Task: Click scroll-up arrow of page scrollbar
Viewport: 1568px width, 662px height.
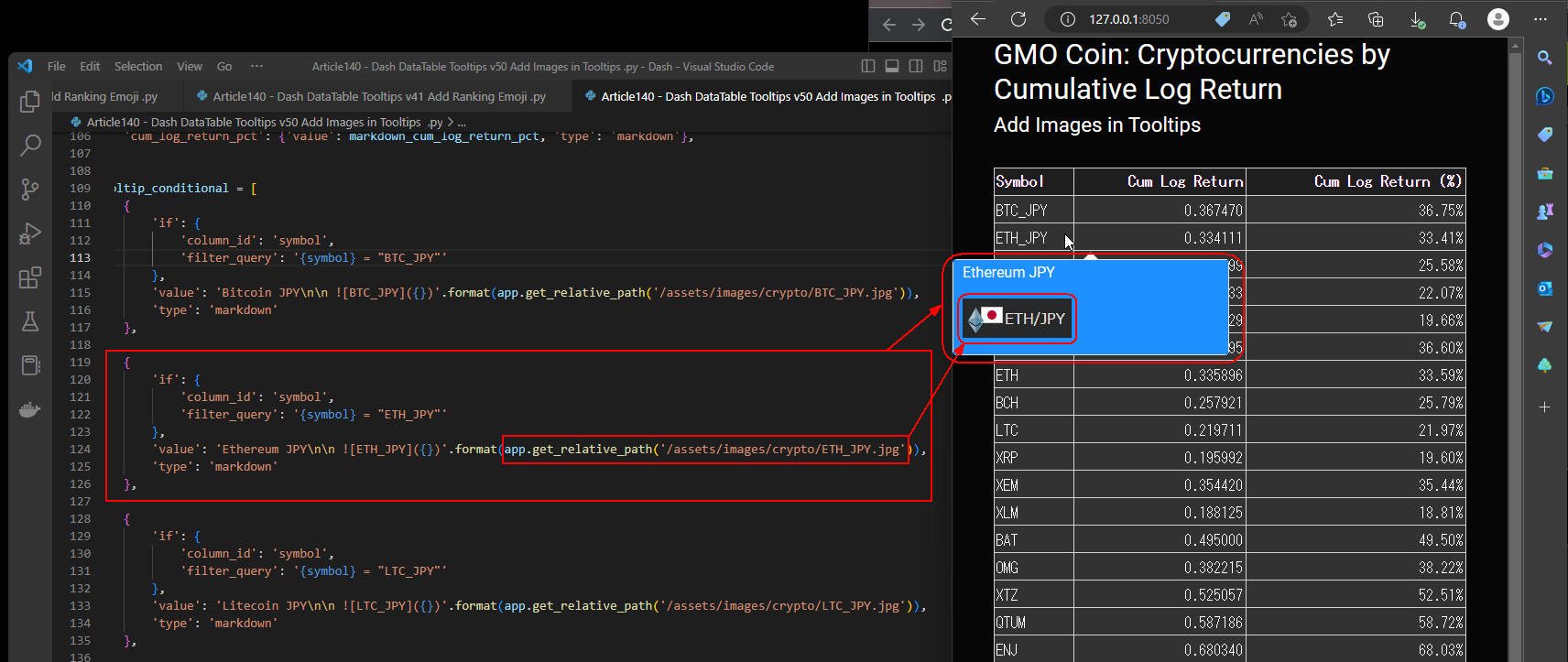Action: click(x=1516, y=45)
